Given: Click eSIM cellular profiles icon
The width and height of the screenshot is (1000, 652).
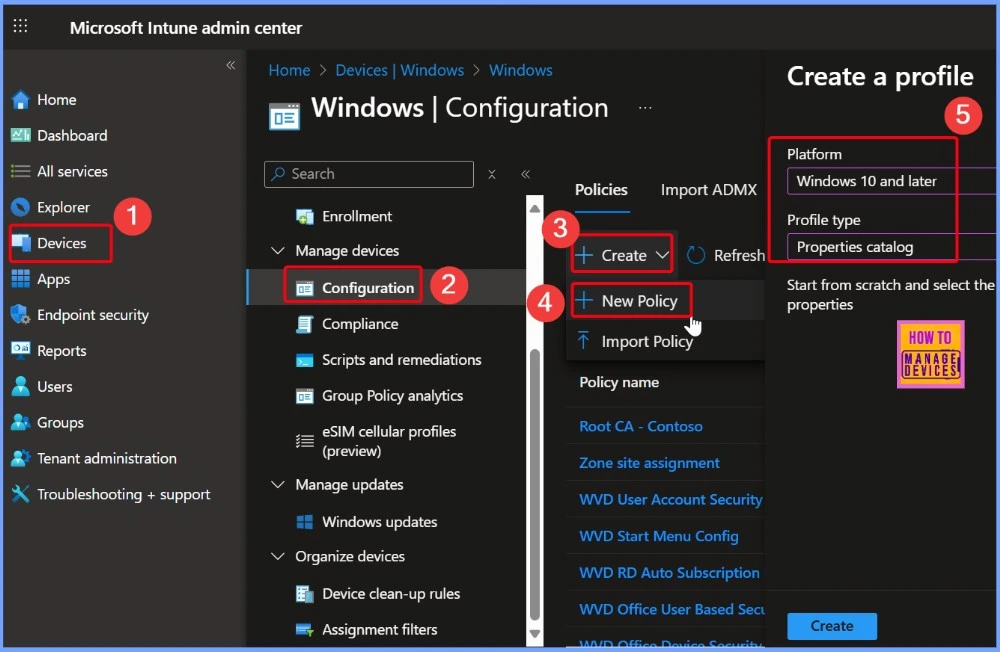Looking at the screenshot, I should (305, 441).
